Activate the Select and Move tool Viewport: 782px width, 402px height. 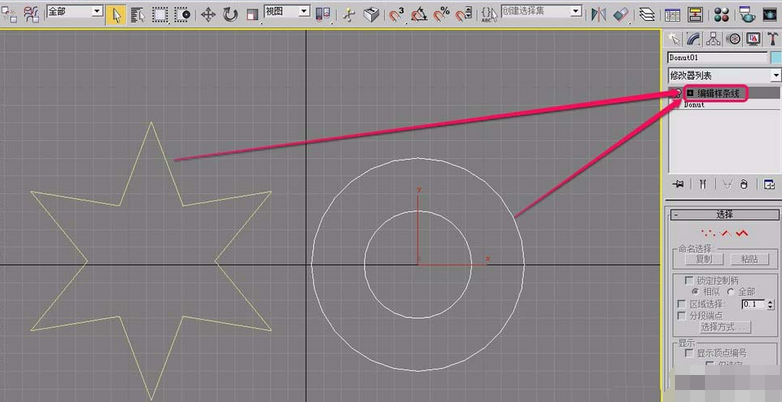[x=208, y=15]
